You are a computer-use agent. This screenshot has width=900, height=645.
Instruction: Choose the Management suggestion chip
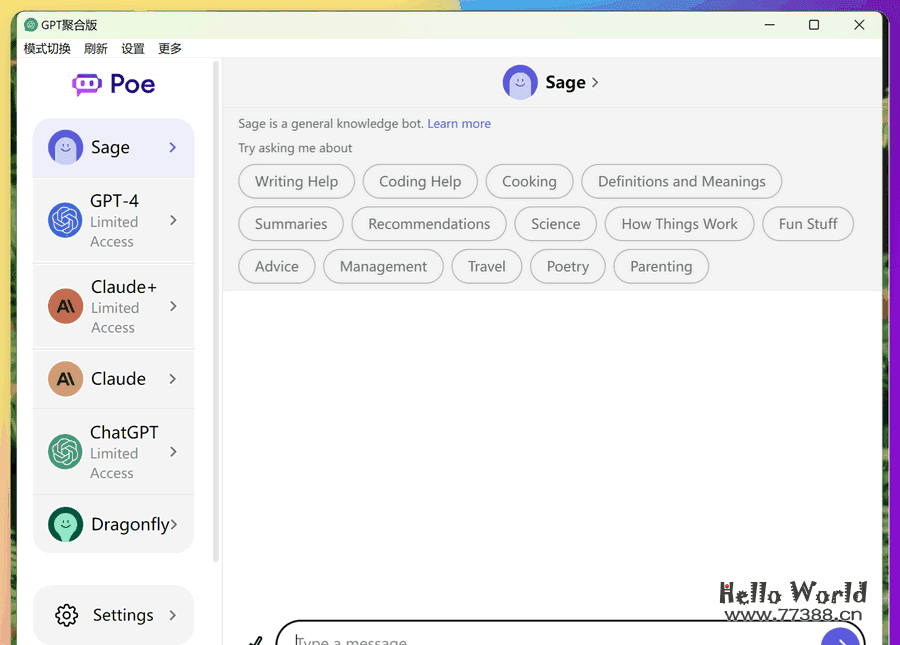383,266
